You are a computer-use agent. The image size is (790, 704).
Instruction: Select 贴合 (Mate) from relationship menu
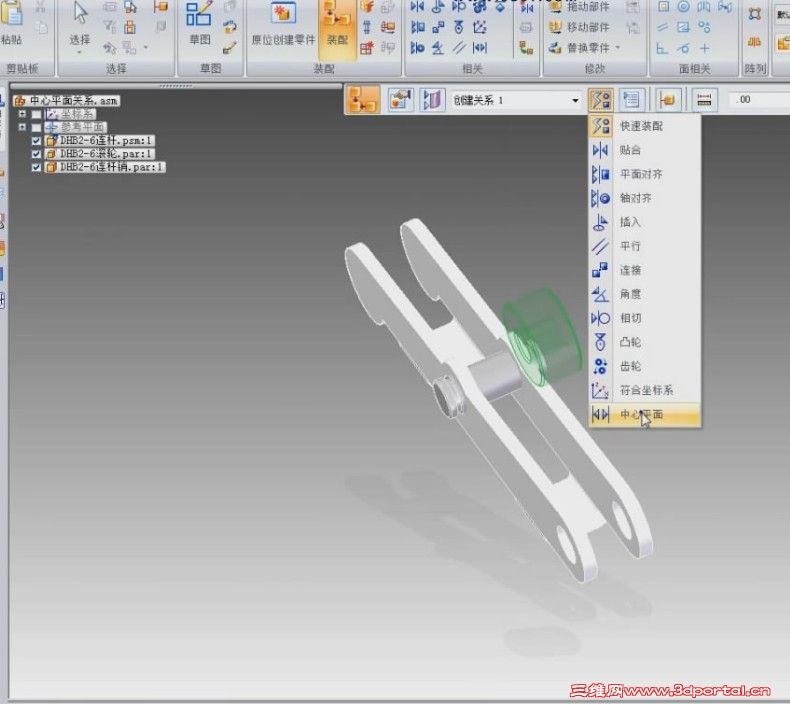point(645,150)
